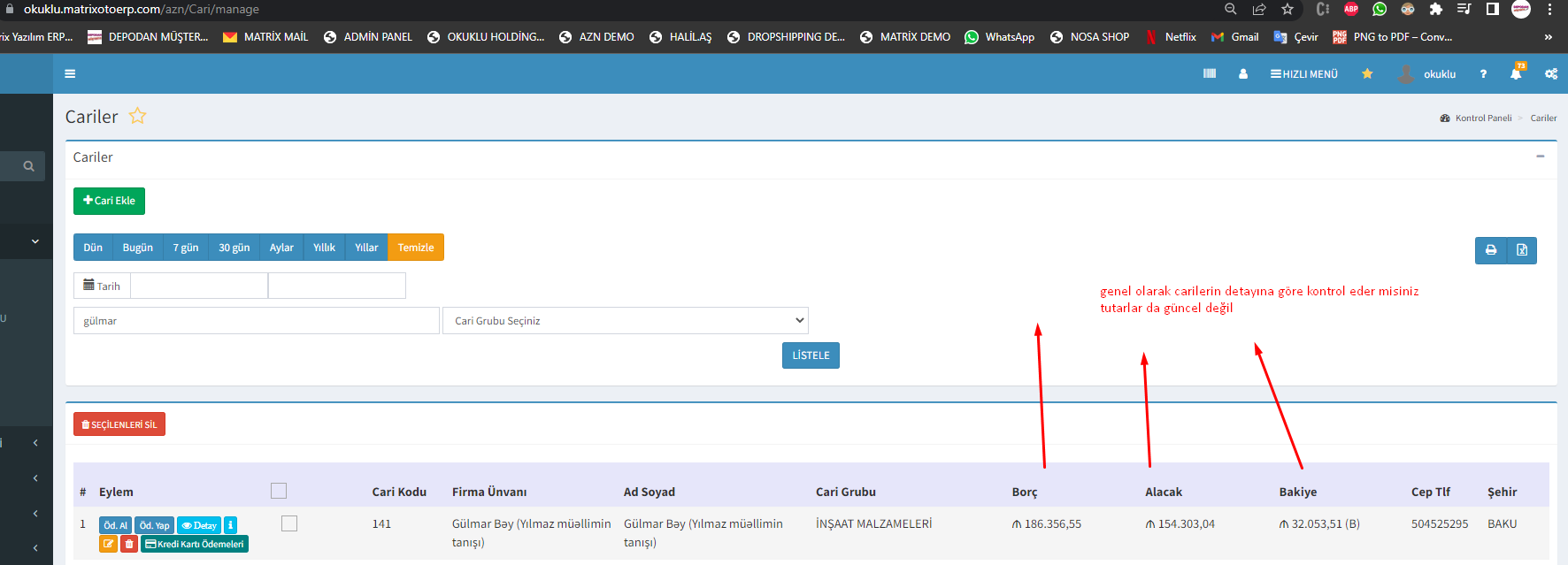Click the orange edit icon in row 1
The height and width of the screenshot is (565, 1568).
(x=108, y=544)
